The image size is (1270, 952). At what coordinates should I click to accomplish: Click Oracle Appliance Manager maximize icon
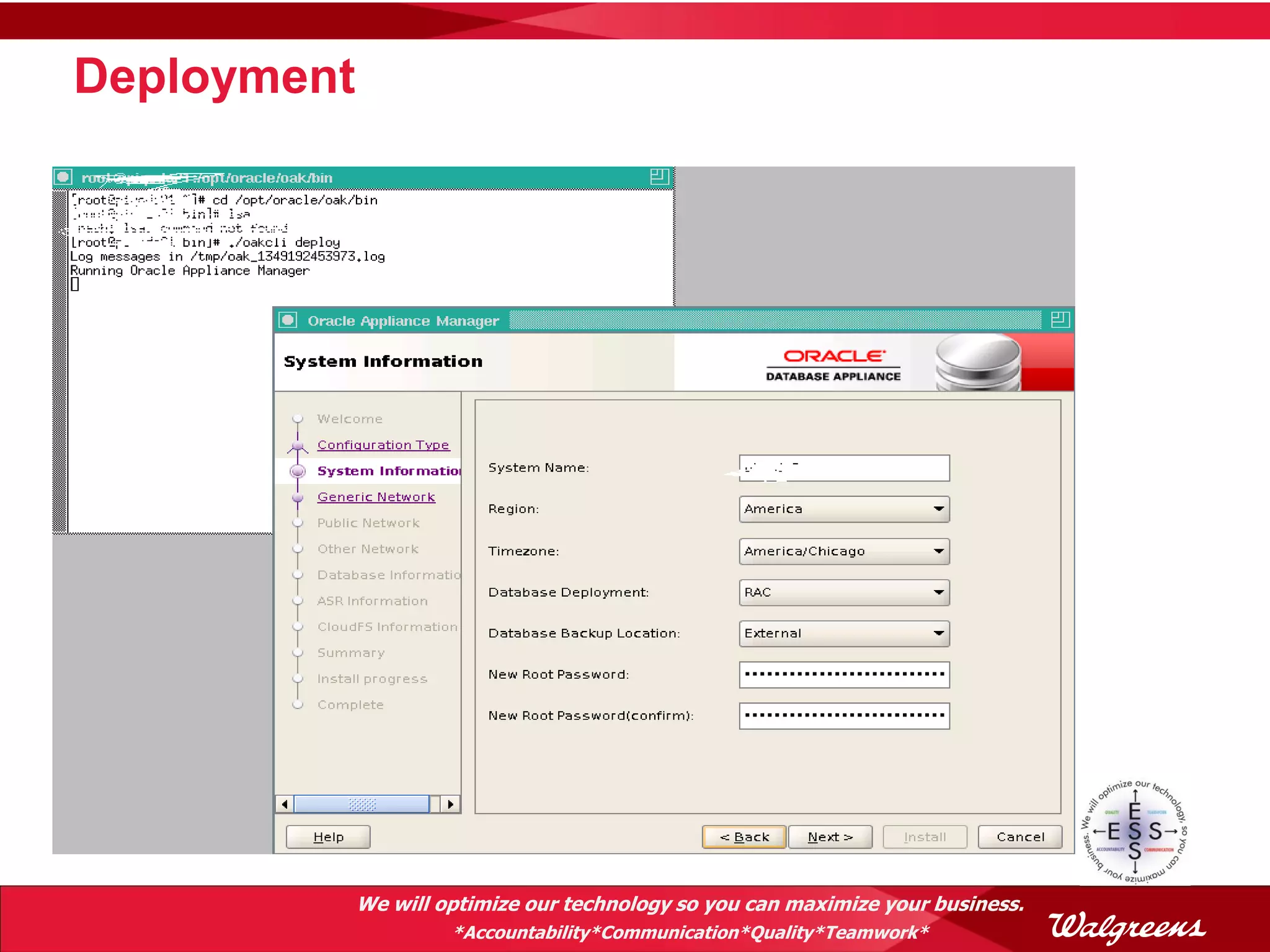[x=1060, y=320]
